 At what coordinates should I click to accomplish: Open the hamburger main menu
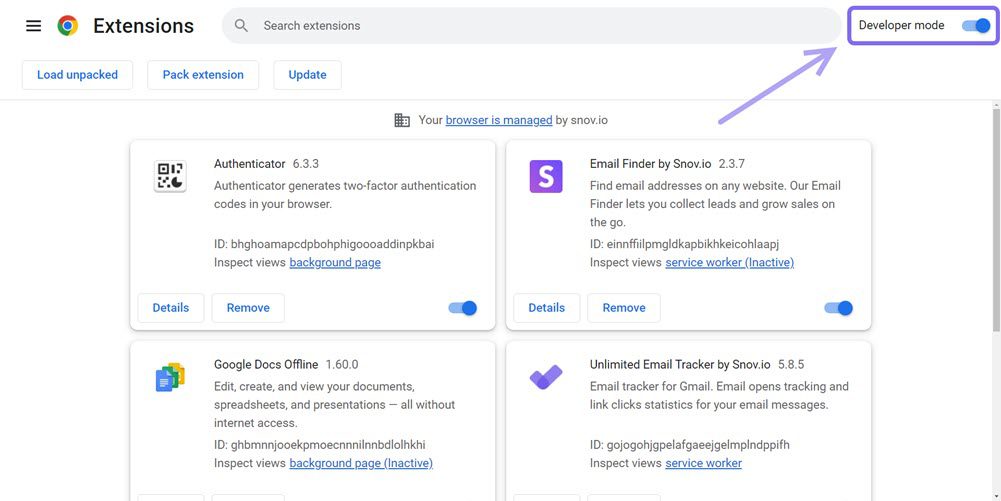tap(33, 26)
